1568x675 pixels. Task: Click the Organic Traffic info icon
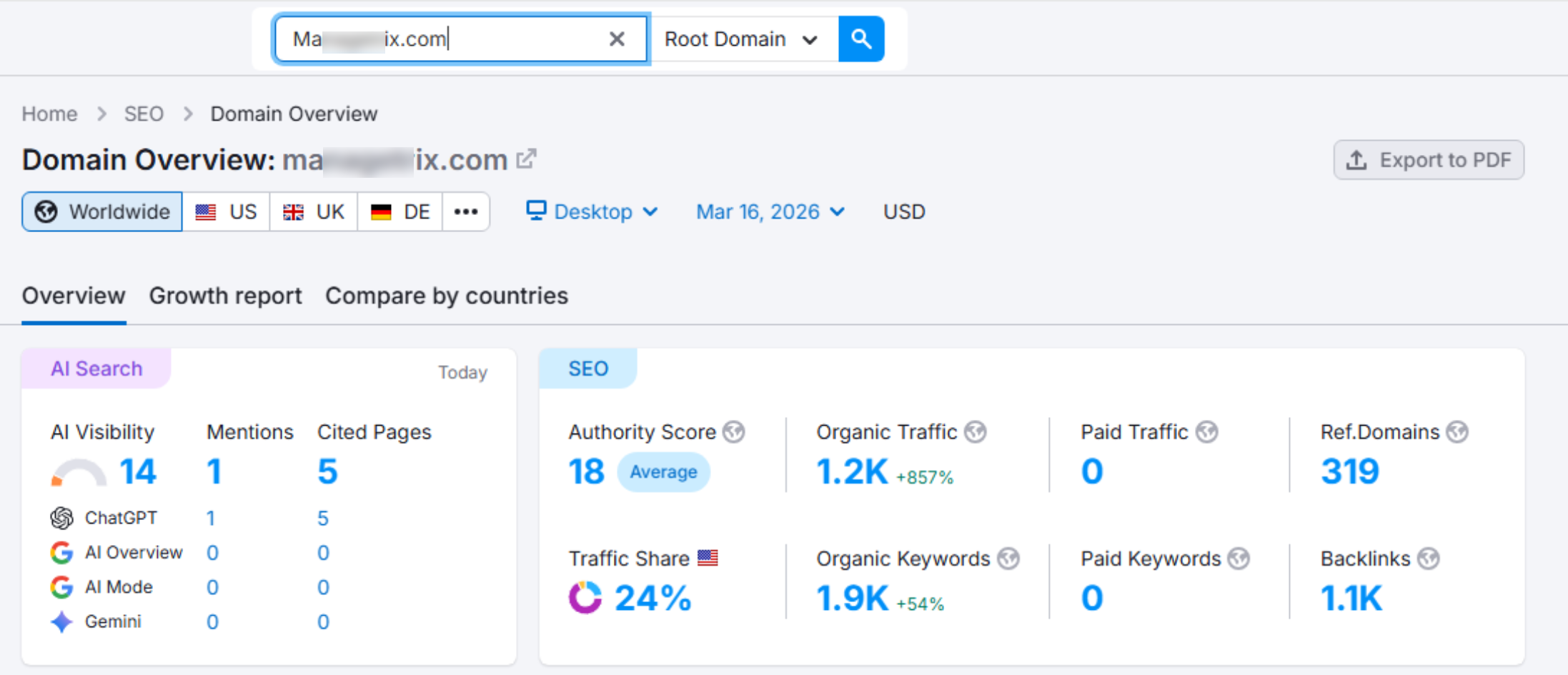[x=976, y=431]
